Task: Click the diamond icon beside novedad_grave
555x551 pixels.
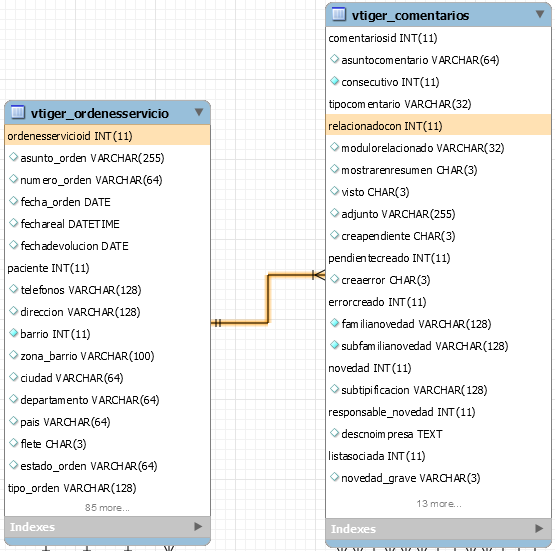Action: [x=334, y=477]
